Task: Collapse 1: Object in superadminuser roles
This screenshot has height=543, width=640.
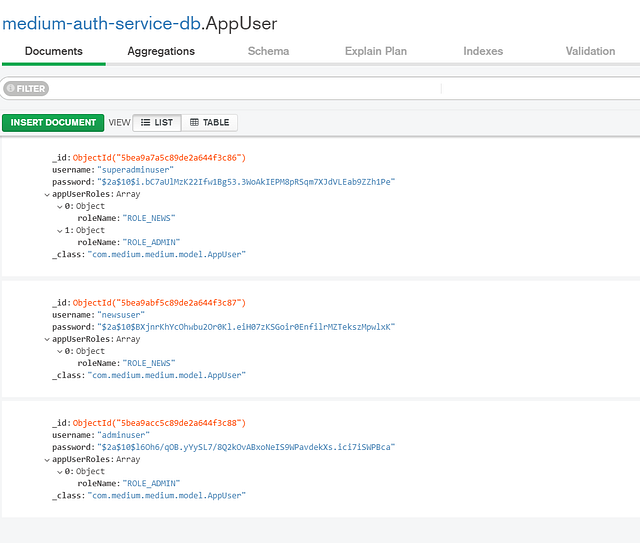Action: (x=59, y=230)
